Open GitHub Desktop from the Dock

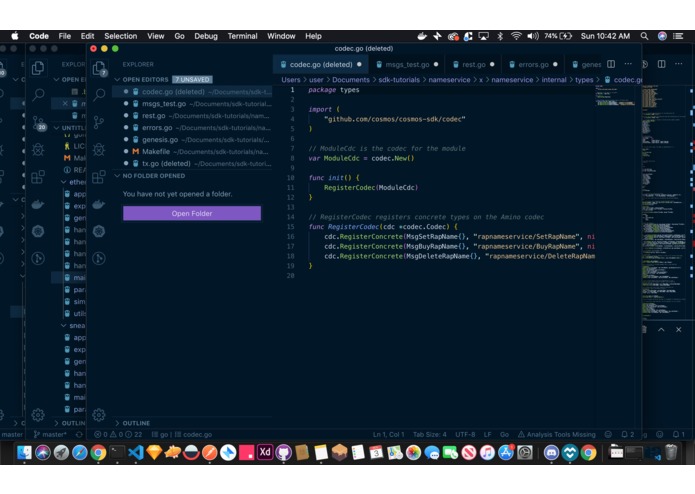point(284,452)
